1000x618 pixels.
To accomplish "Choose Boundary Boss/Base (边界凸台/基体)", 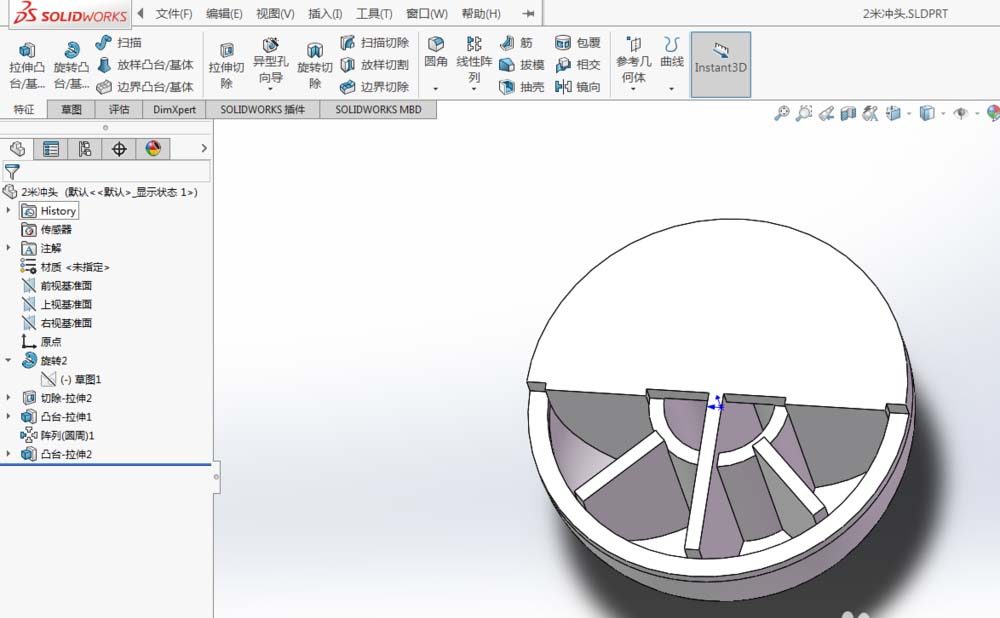I will click(x=145, y=87).
